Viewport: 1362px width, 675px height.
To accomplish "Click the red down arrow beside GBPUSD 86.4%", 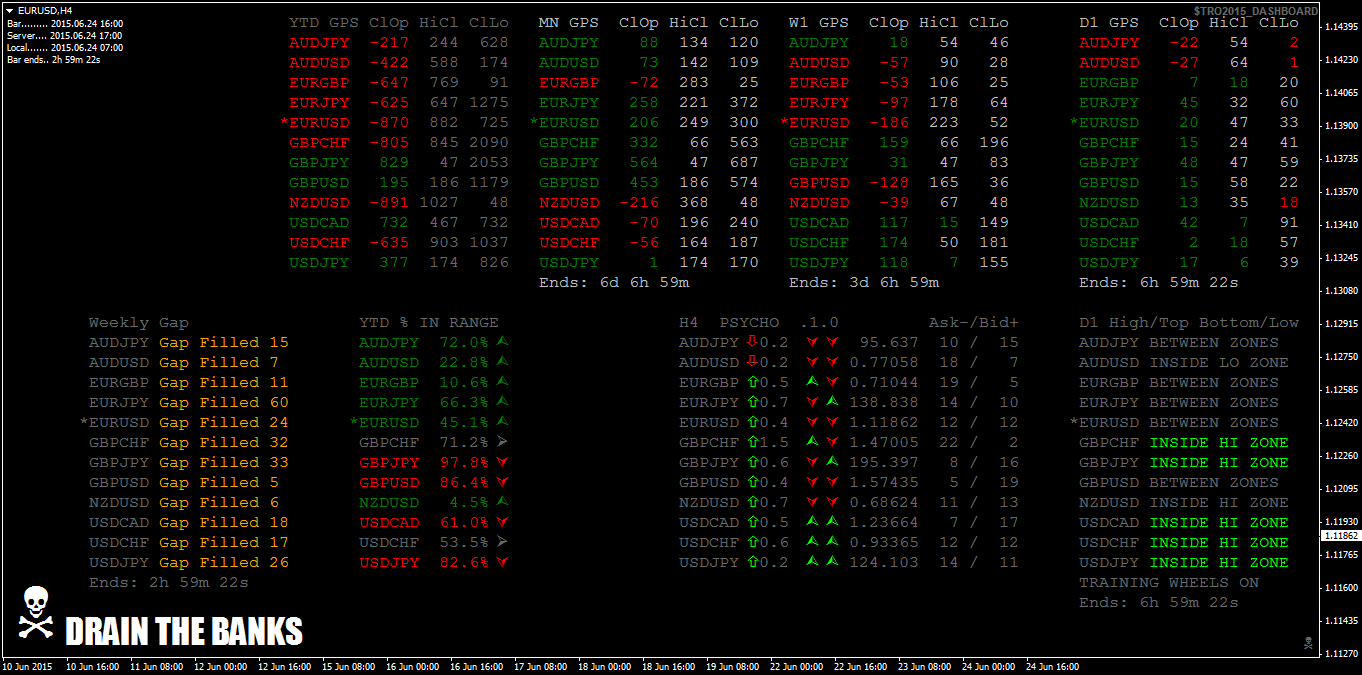I will [502, 482].
